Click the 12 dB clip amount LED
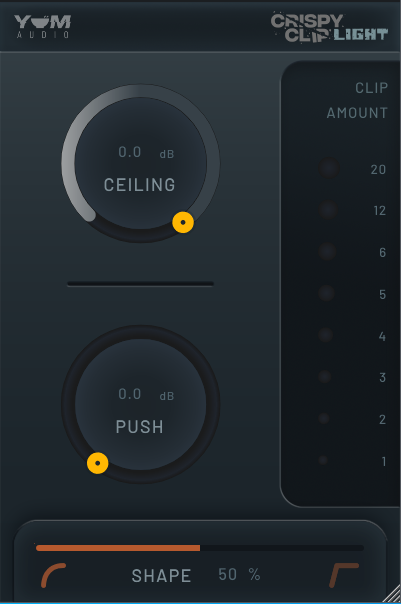Image resolution: width=401 pixels, height=604 pixels. coord(328,210)
